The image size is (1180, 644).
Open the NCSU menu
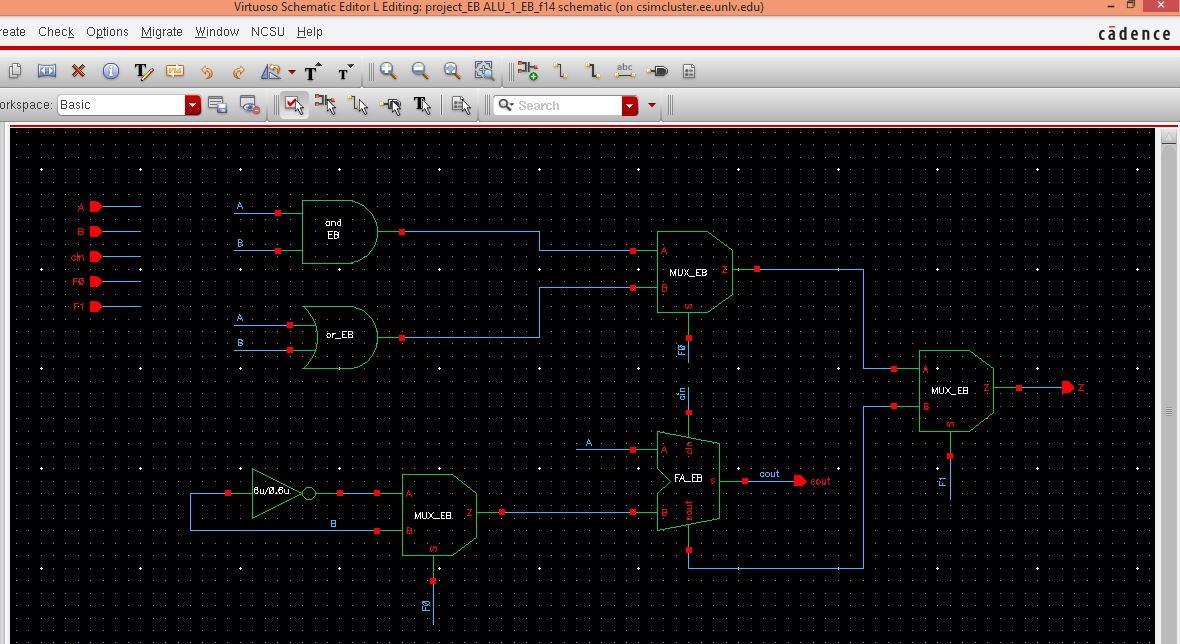(268, 31)
